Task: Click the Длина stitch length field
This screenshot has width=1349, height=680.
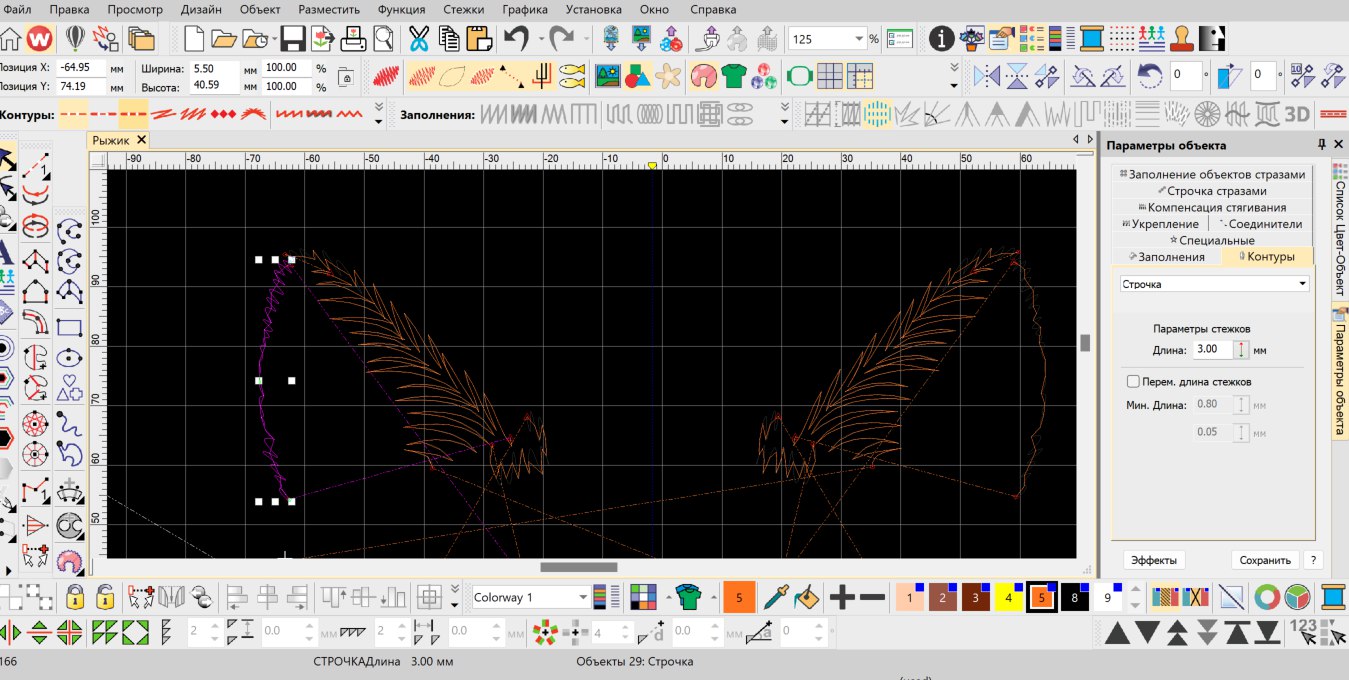Action: click(x=1211, y=350)
